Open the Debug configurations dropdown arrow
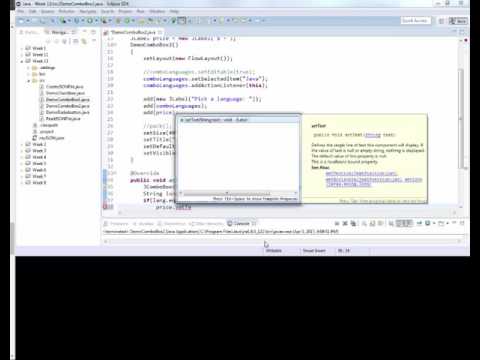Screen dimensions: 480x360 pos(82,21)
